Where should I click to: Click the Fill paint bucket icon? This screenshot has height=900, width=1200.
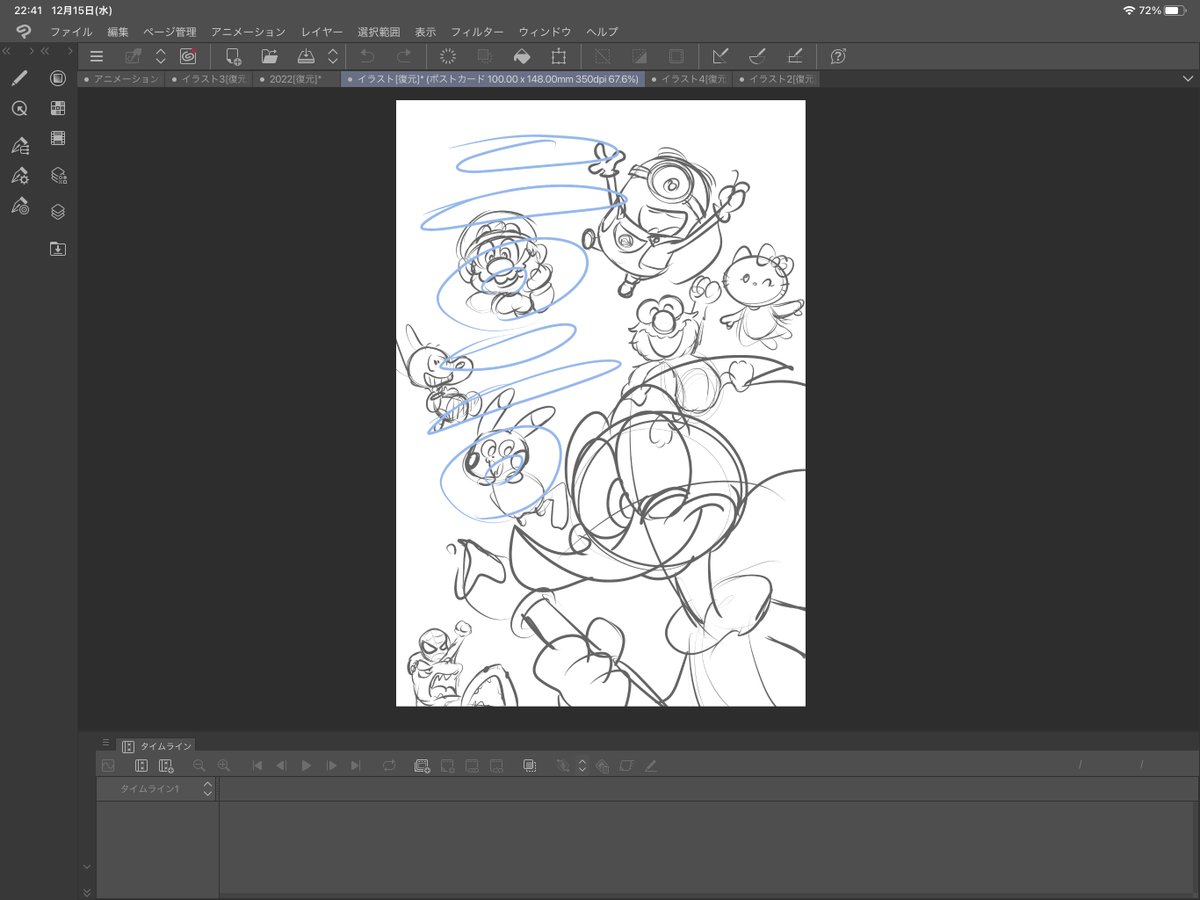pos(521,57)
